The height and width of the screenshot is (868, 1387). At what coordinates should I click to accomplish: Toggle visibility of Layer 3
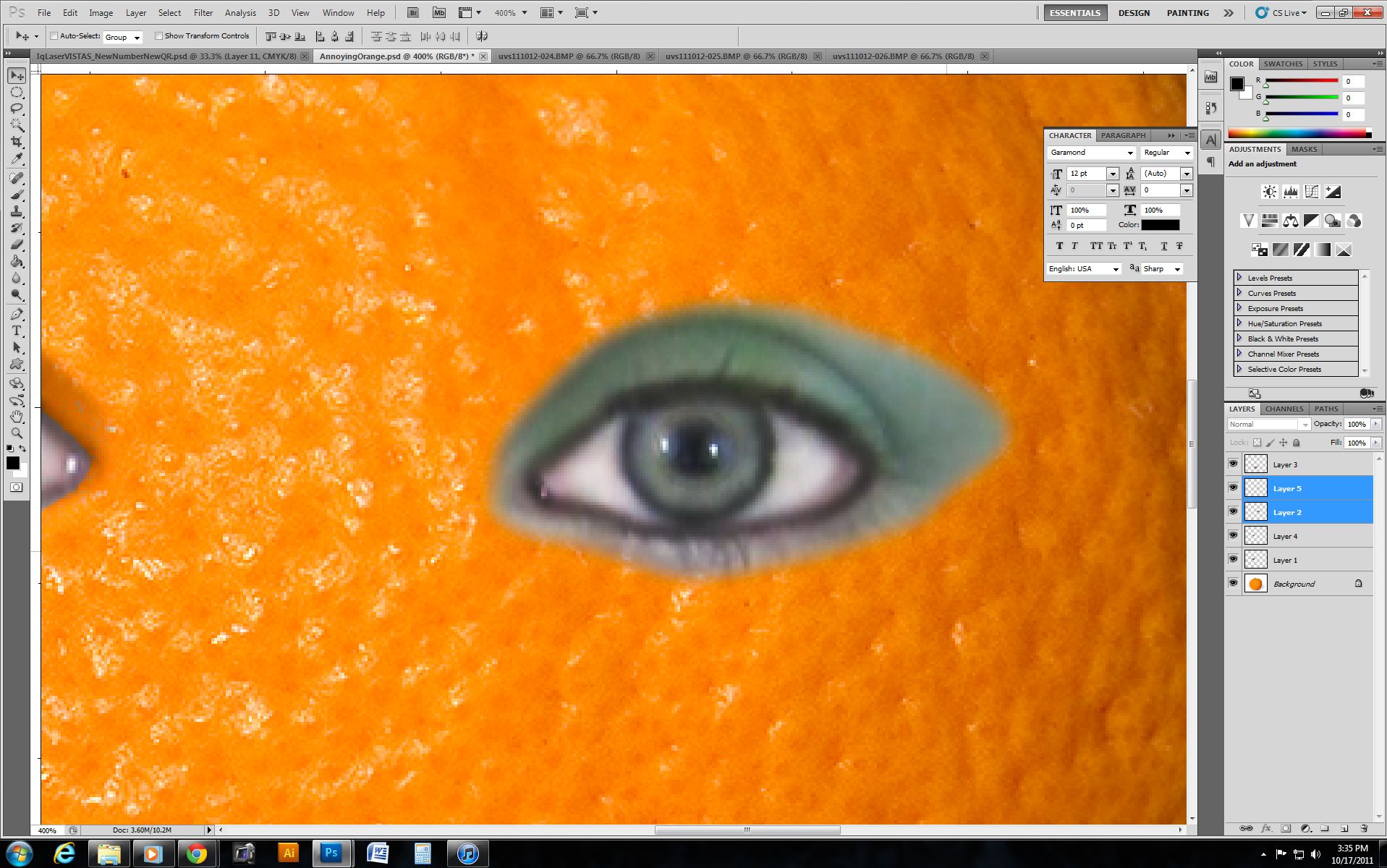(x=1234, y=464)
